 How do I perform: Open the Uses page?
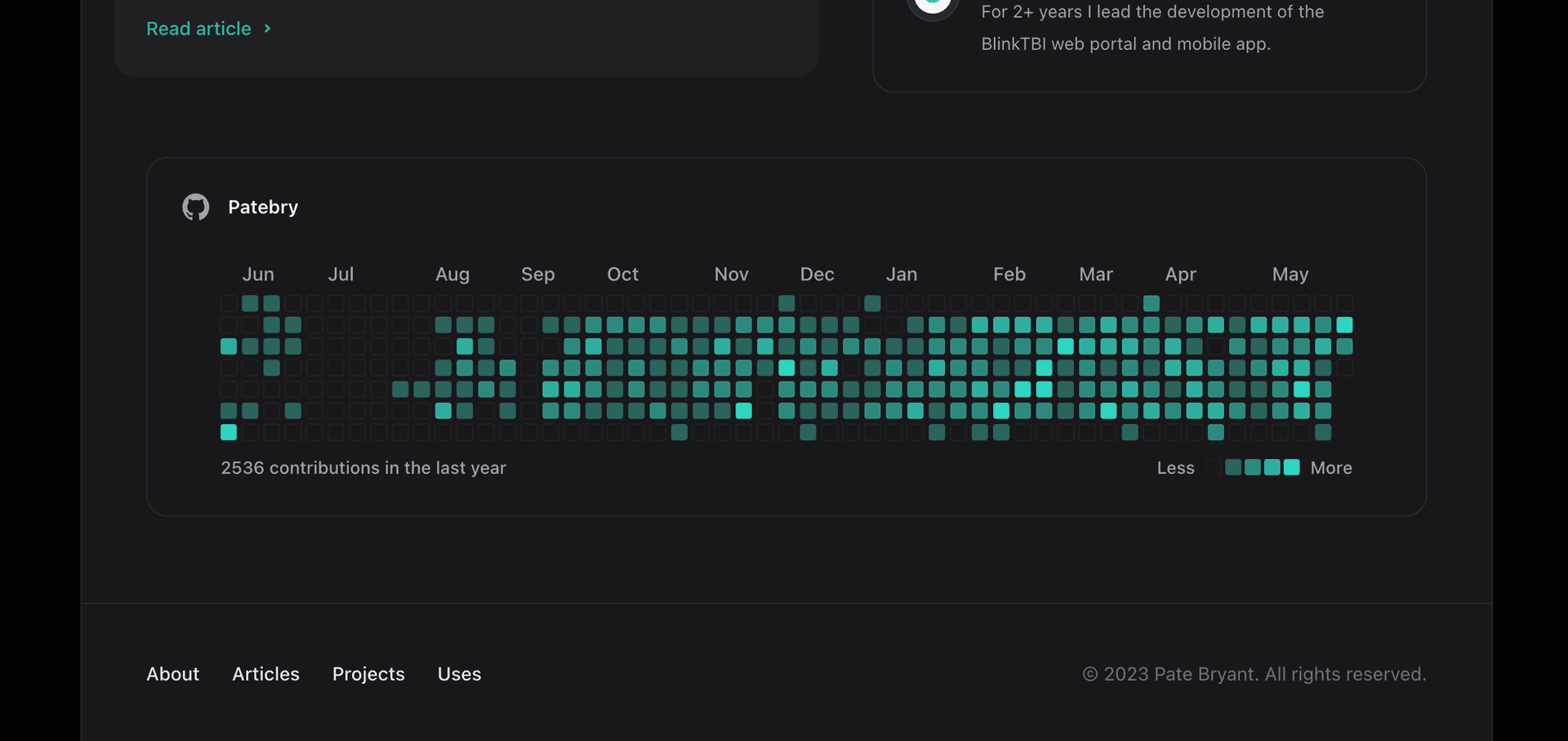point(459,674)
